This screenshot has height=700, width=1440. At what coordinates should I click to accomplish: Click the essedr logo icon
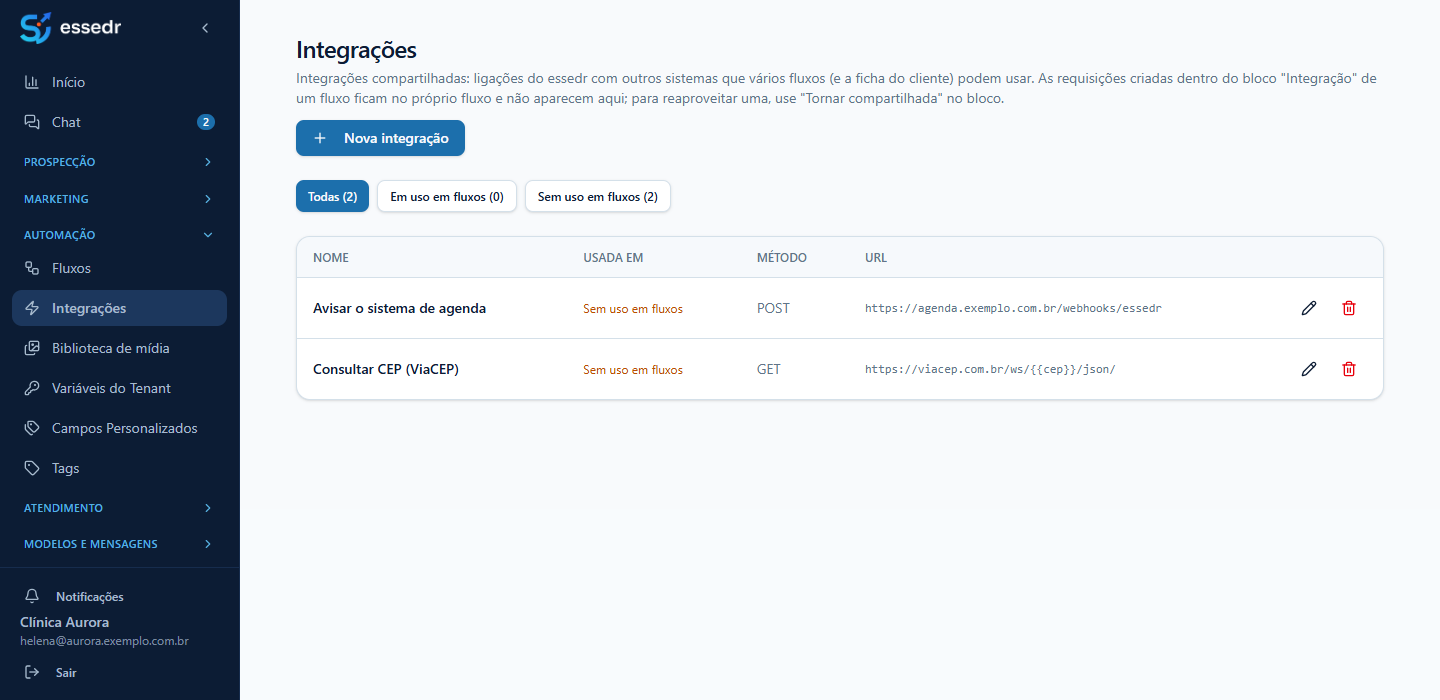point(35,28)
